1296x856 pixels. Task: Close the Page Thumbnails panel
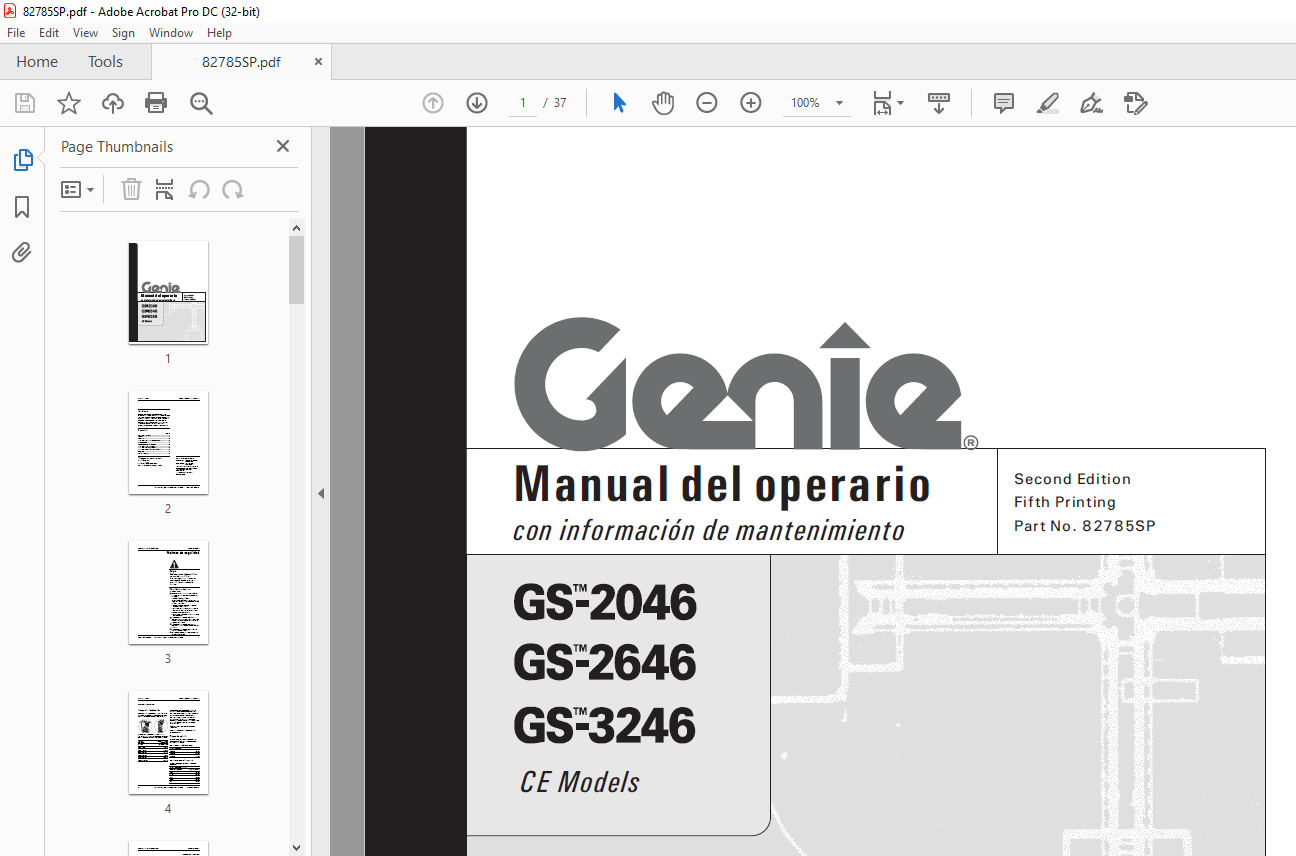pyautogui.click(x=283, y=146)
